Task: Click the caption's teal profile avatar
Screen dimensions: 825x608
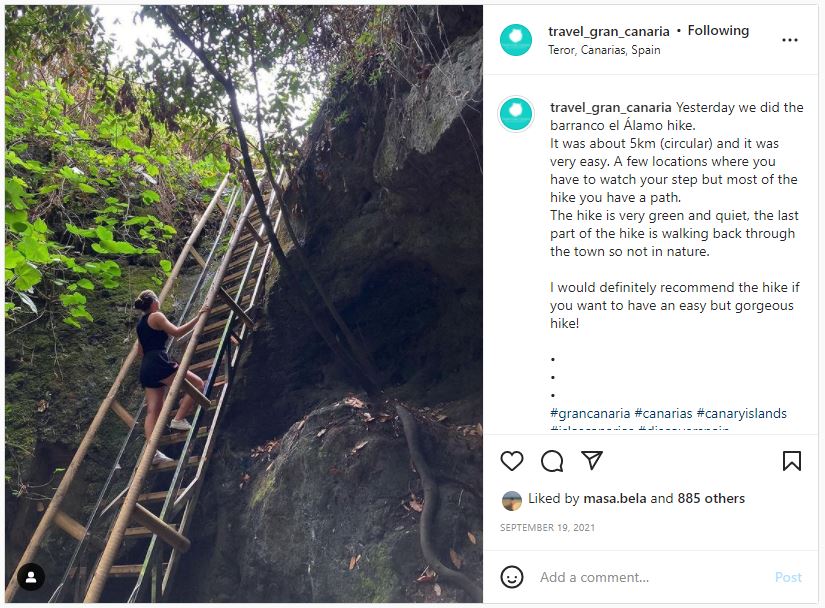Action: pos(516,114)
